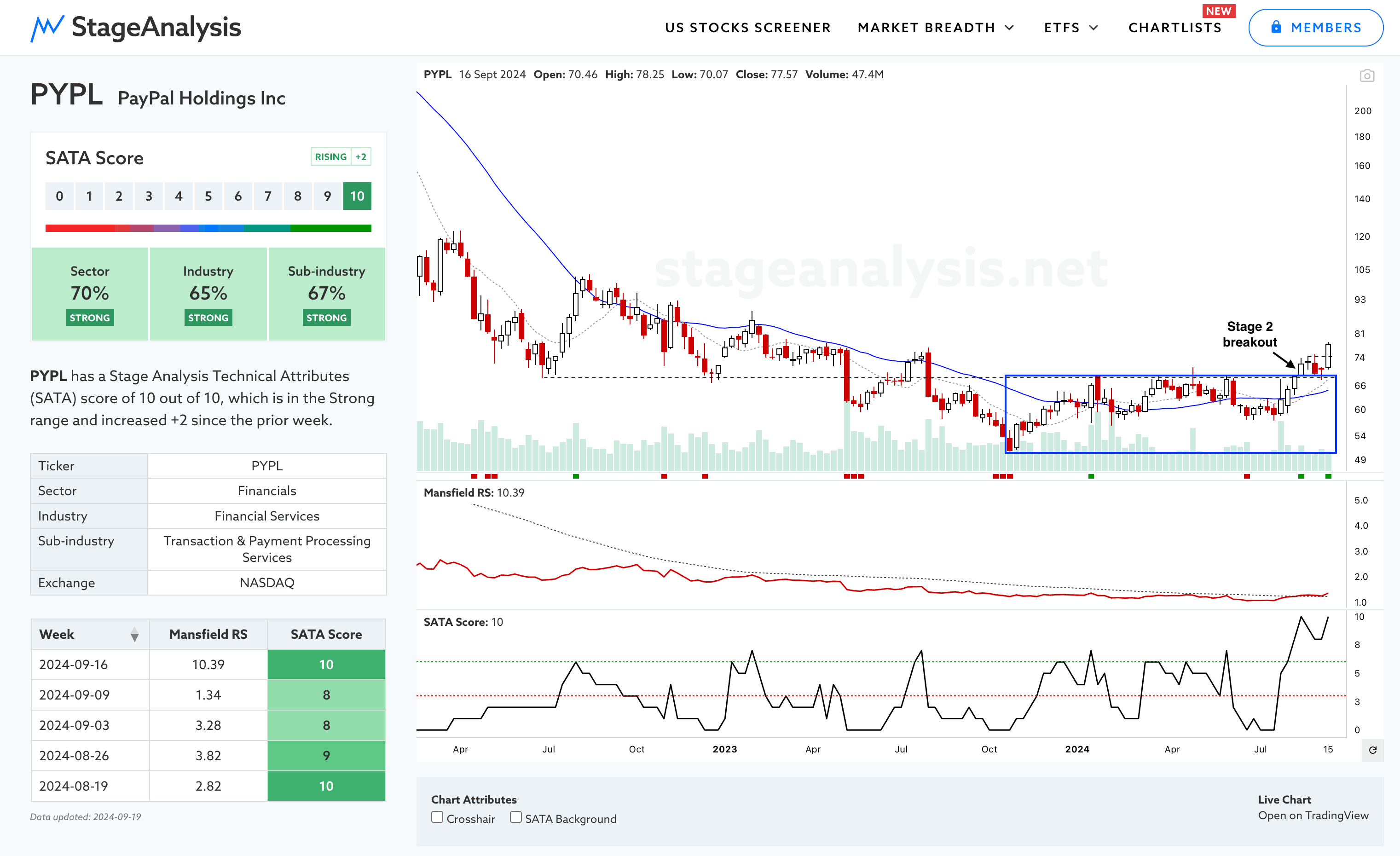Click the Financials sector value
1400x856 pixels.
pos(267,491)
